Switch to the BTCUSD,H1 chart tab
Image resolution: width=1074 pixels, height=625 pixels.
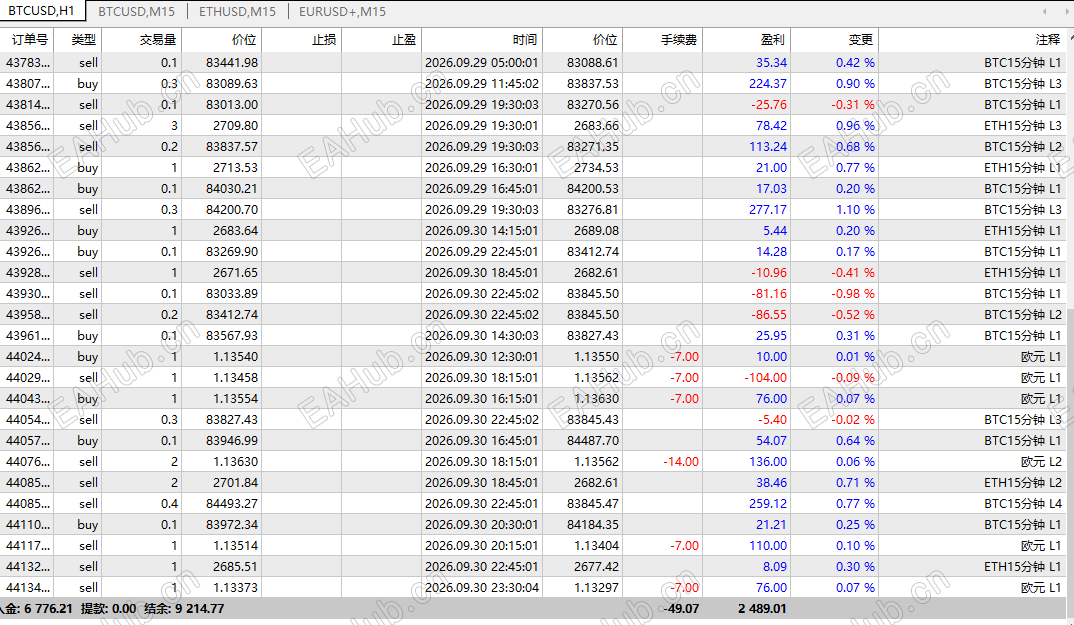click(41, 11)
